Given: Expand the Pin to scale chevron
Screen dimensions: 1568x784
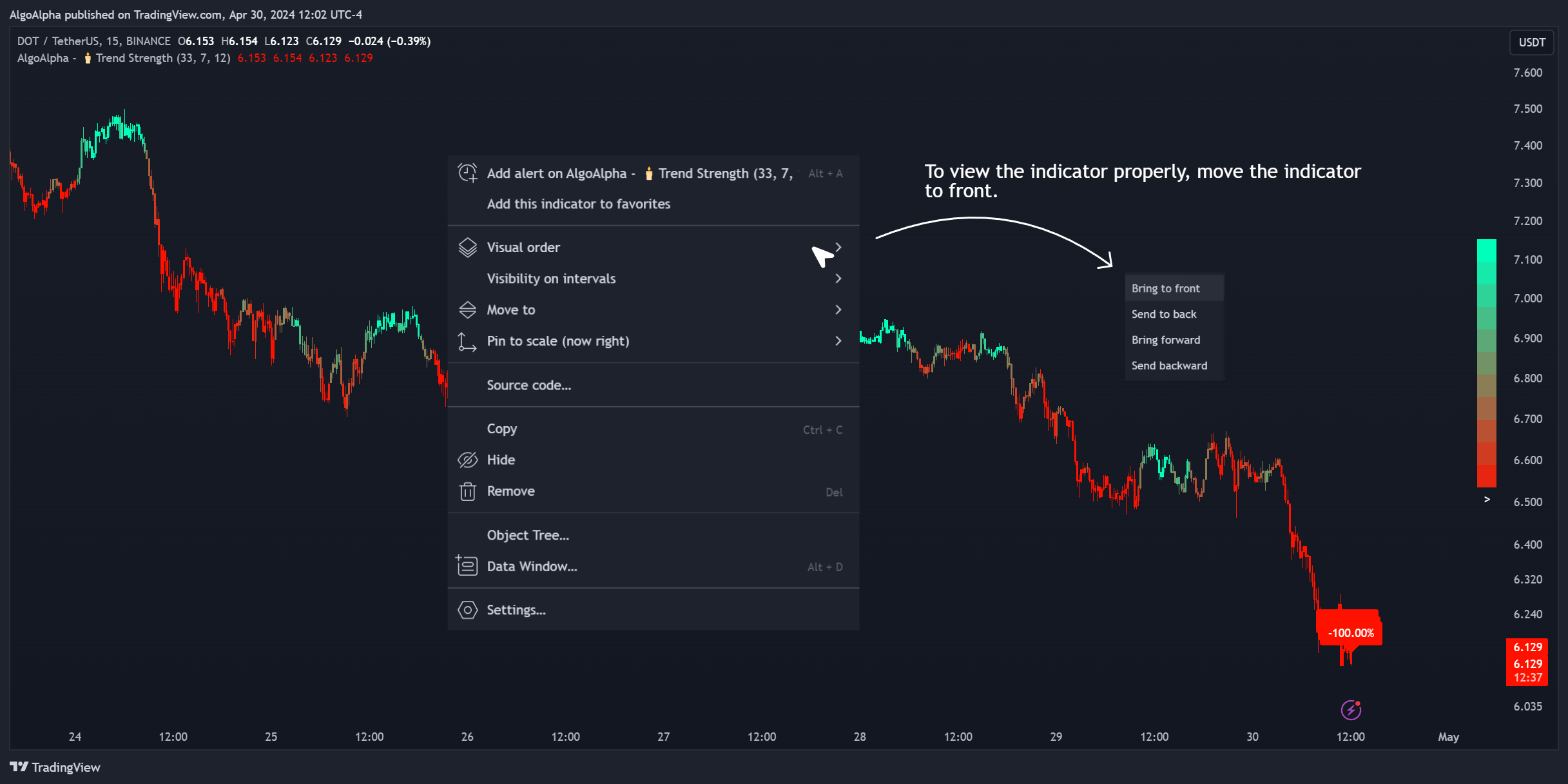Looking at the screenshot, I should pos(838,340).
